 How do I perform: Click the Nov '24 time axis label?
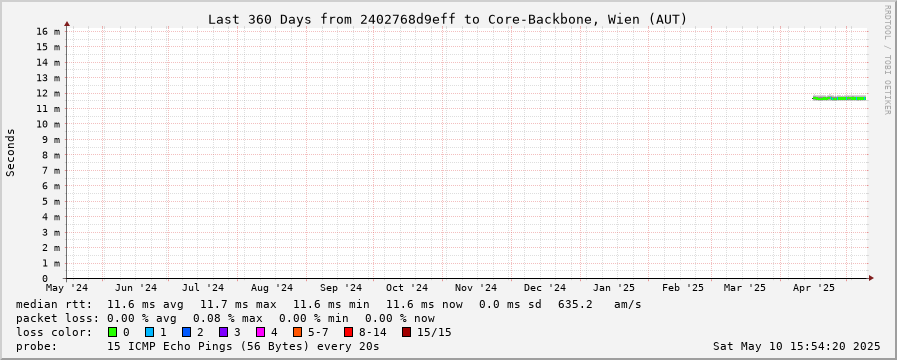coord(477,288)
